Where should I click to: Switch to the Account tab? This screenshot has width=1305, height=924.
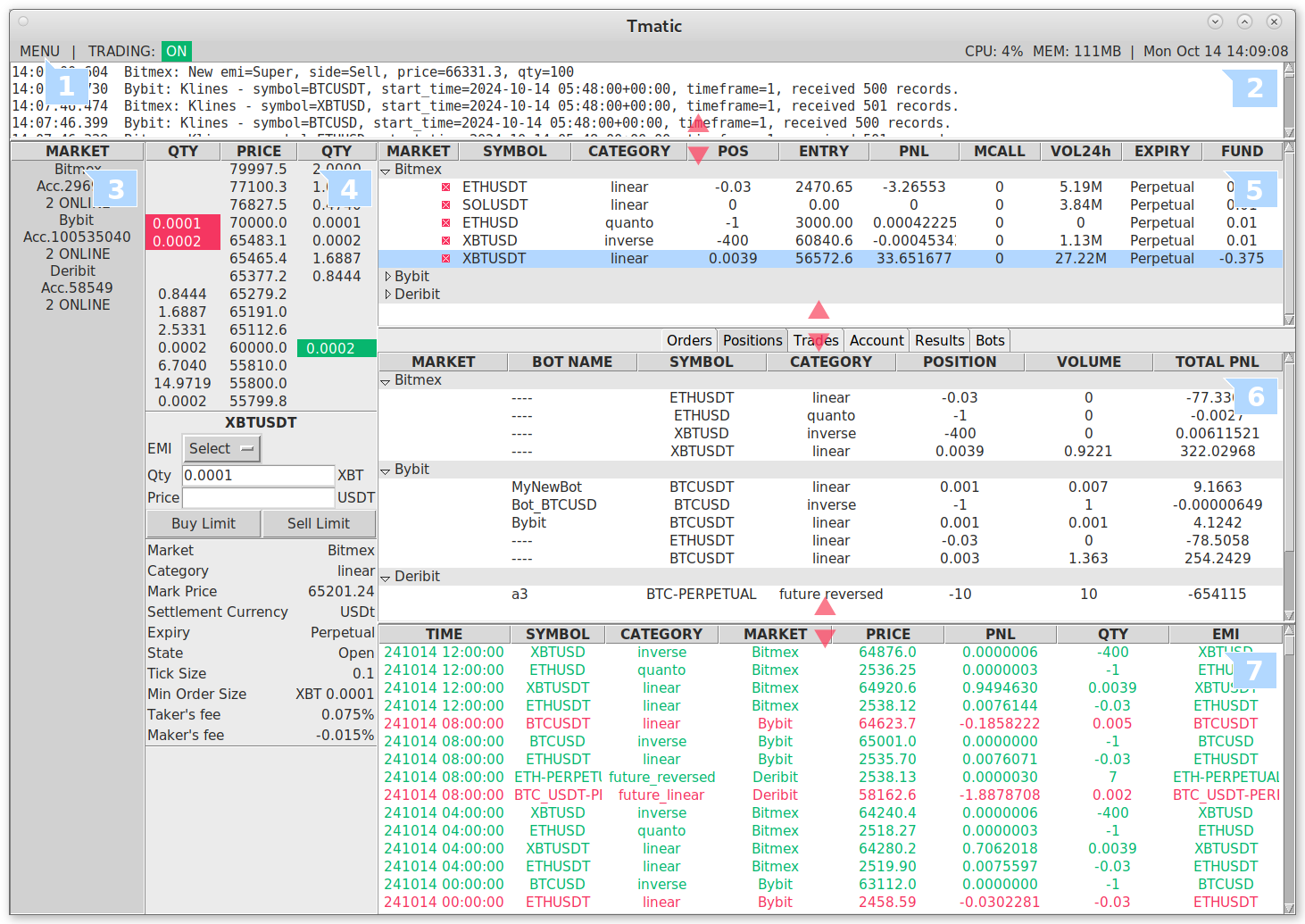coord(877,340)
